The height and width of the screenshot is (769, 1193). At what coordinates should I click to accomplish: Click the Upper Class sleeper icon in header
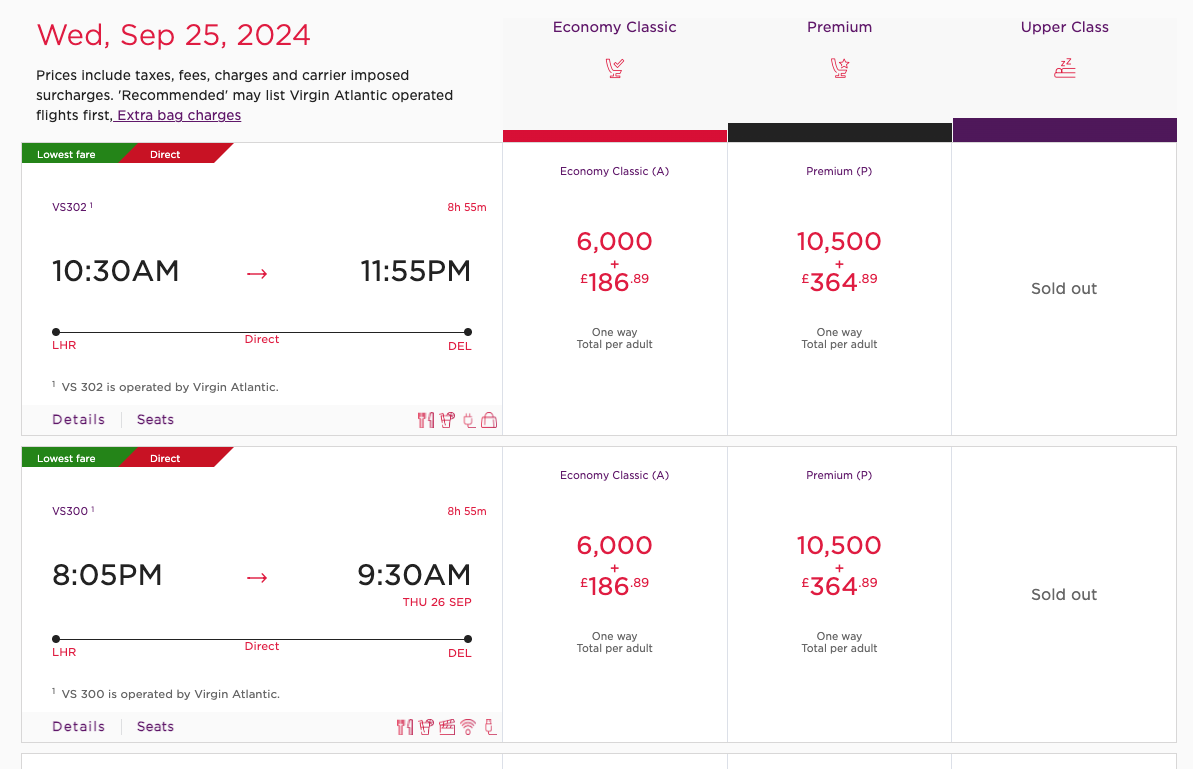[x=1064, y=68]
